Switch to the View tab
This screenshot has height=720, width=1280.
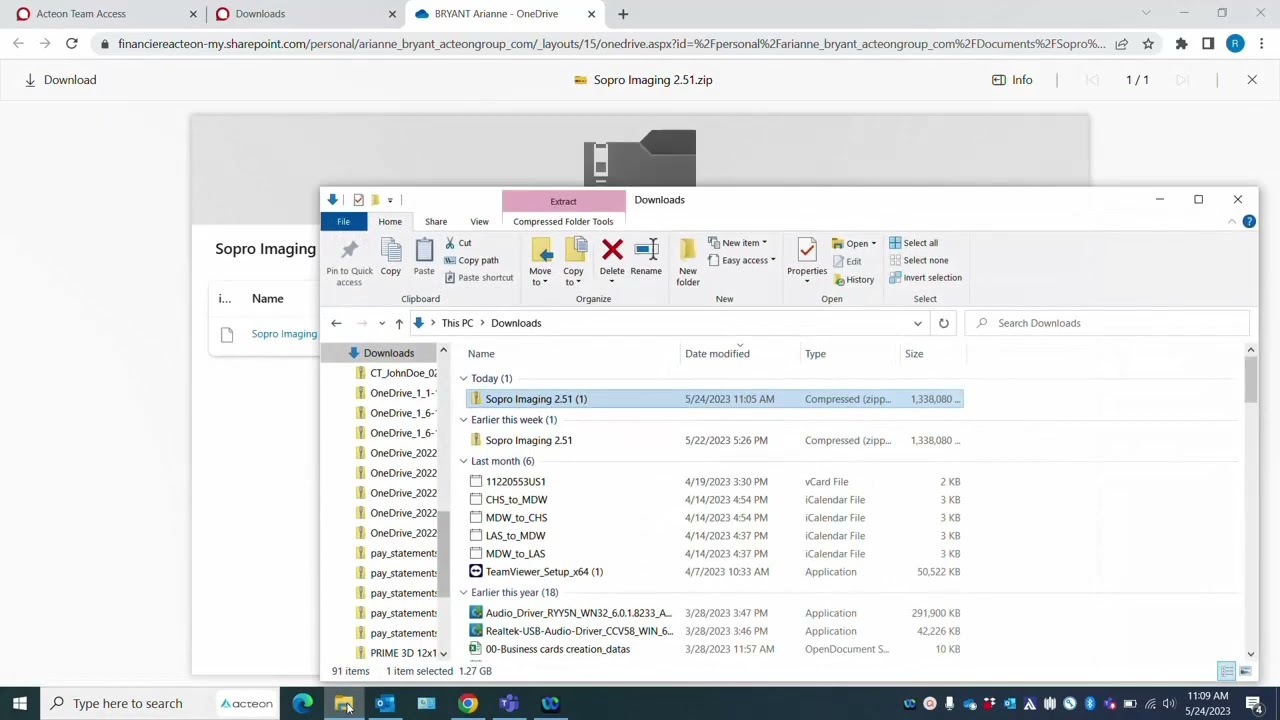(x=479, y=222)
